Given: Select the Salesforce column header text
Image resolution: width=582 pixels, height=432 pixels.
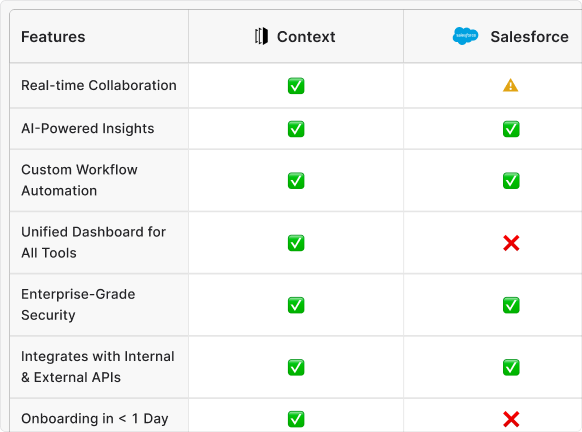Looking at the screenshot, I should (x=530, y=37).
